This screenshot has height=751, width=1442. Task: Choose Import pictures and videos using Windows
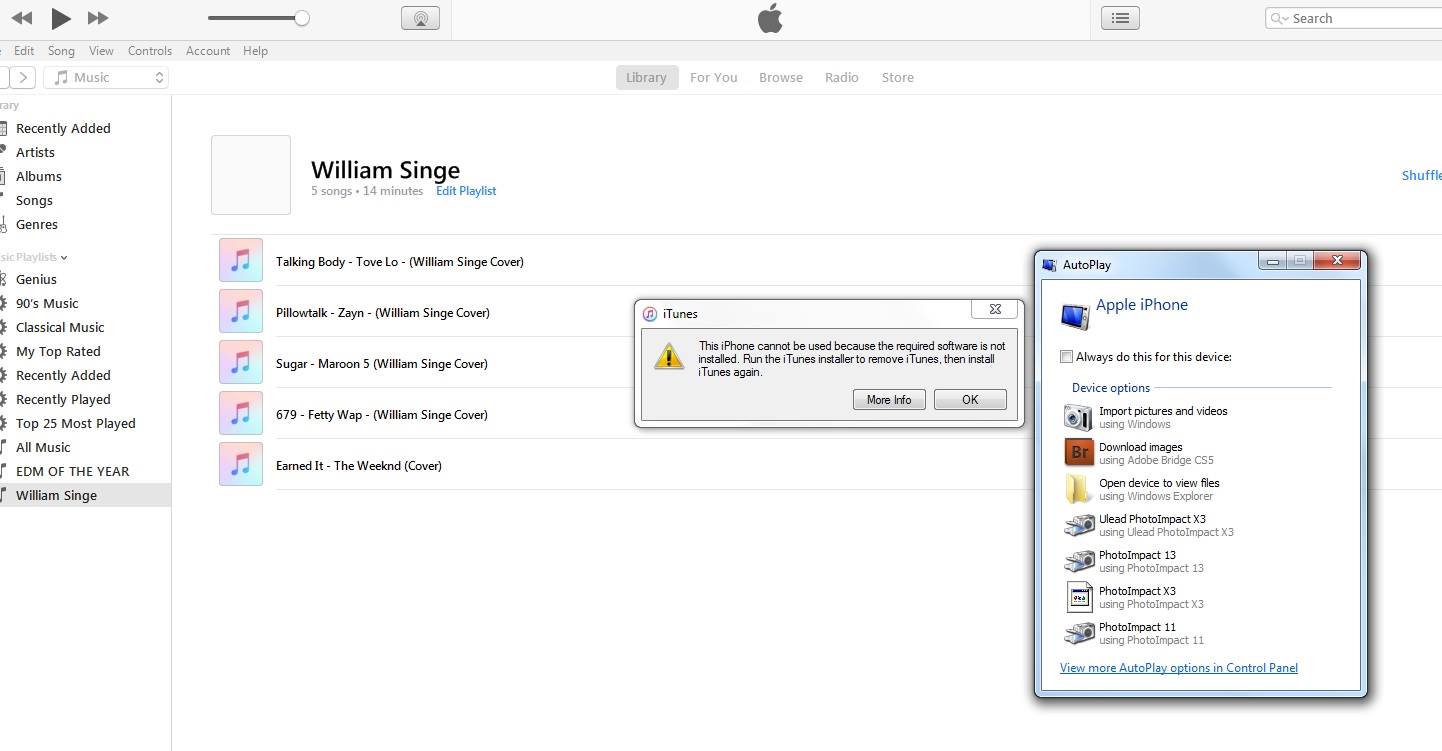point(1148,417)
